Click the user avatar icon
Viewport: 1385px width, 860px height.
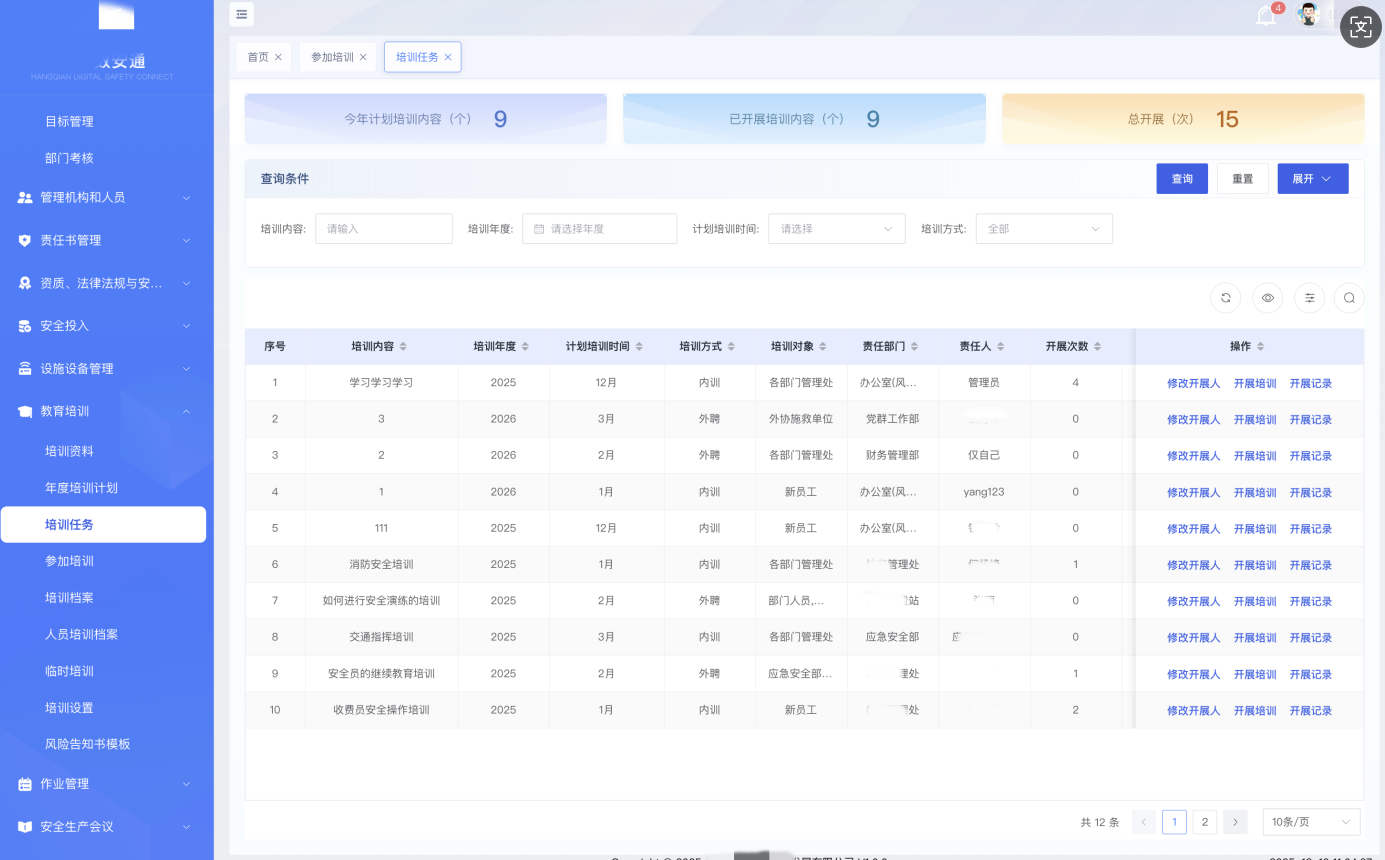[x=1308, y=14]
